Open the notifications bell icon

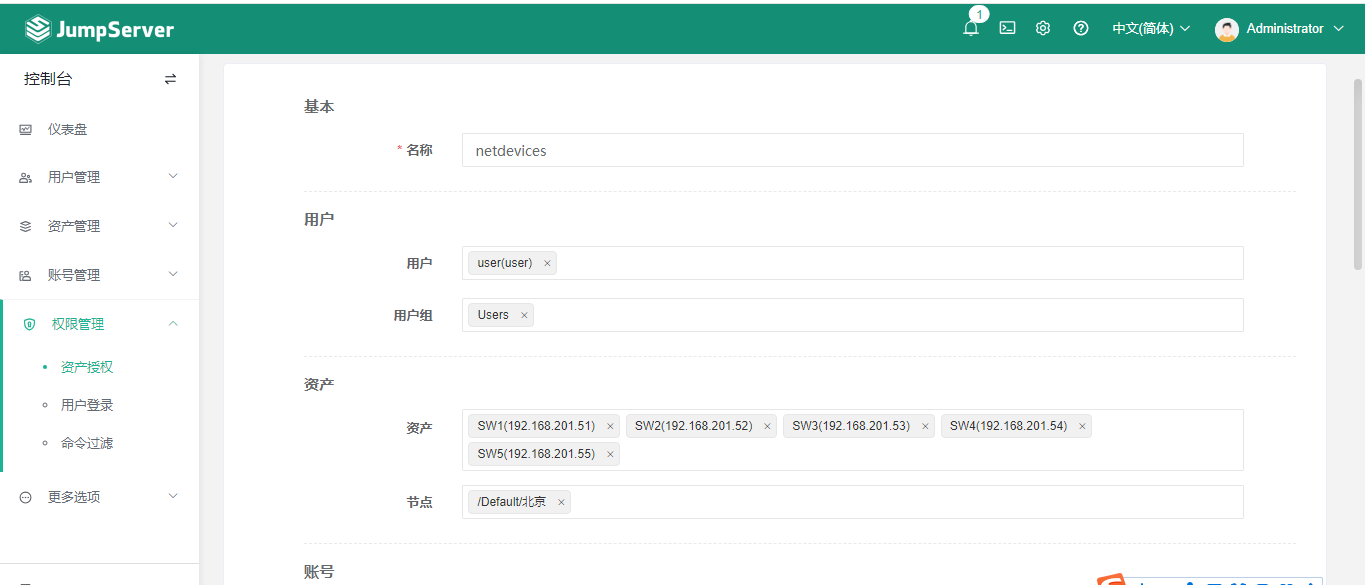click(970, 28)
